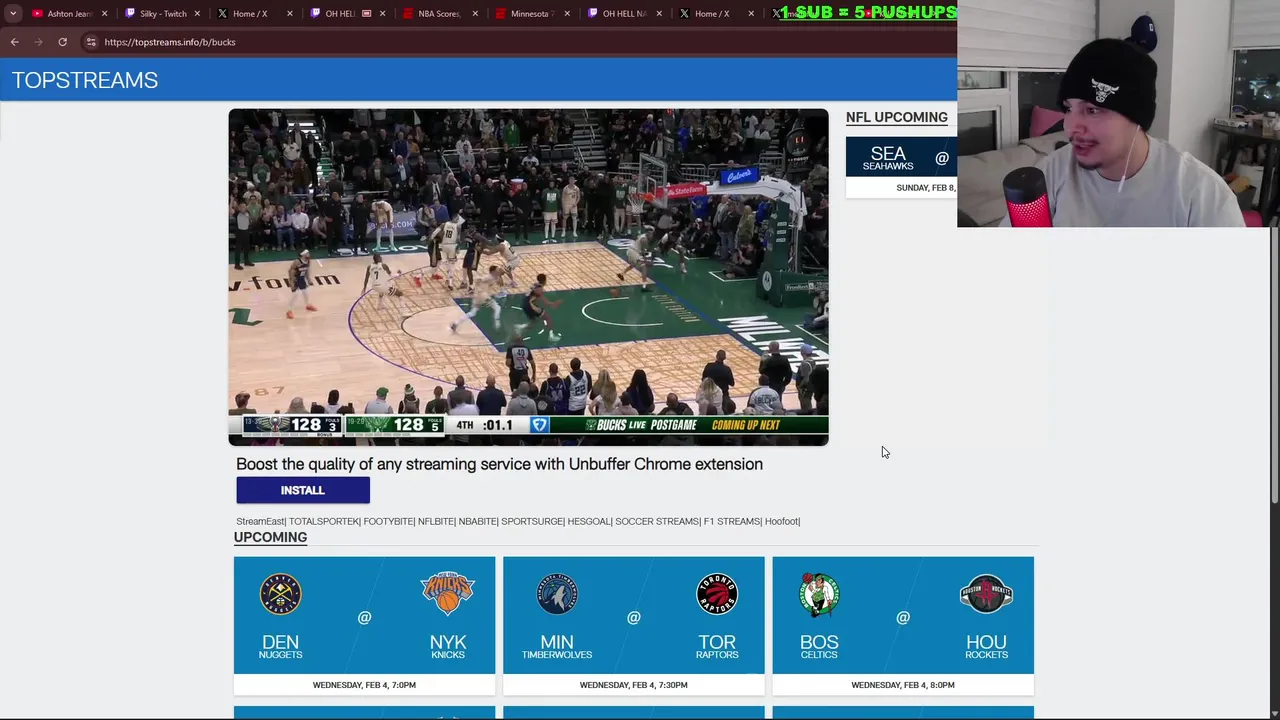Reload the topstreams page
1280x720 pixels.
(x=62, y=42)
